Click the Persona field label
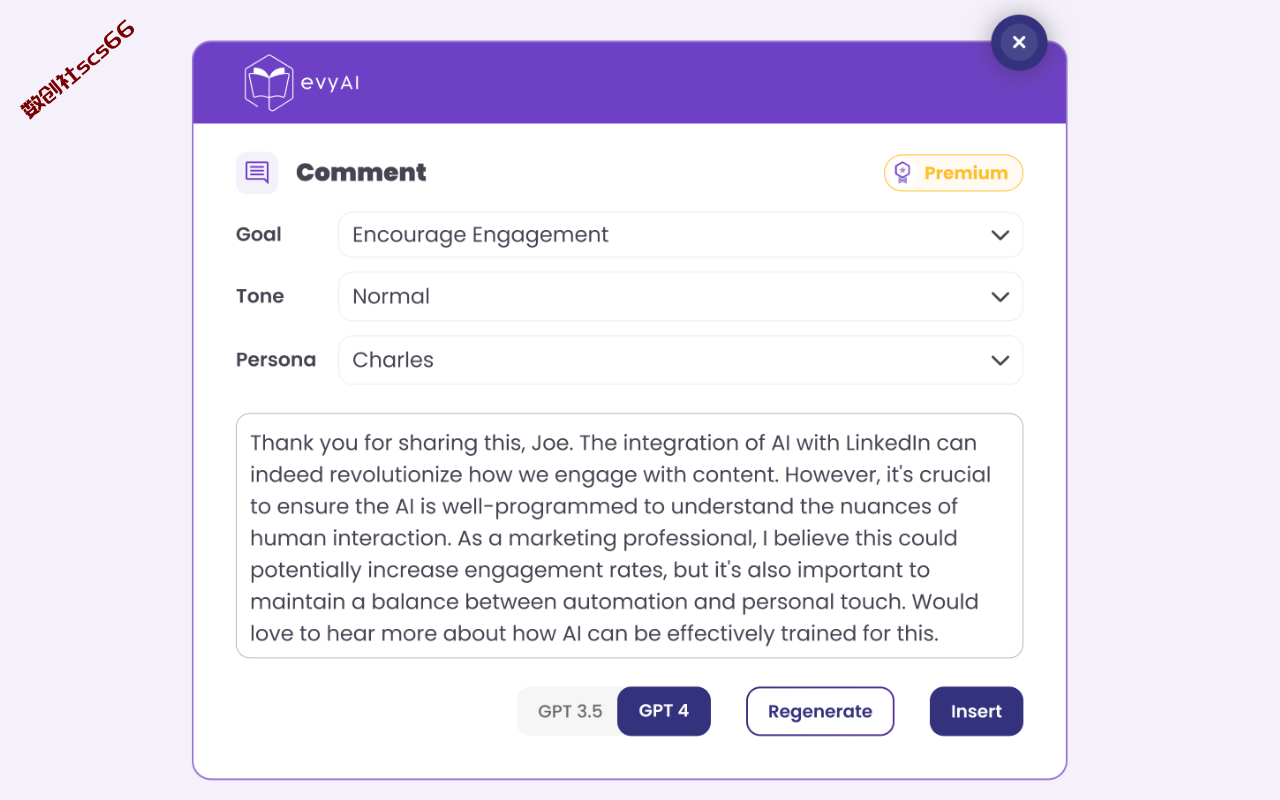1280x800 pixels. click(276, 359)
